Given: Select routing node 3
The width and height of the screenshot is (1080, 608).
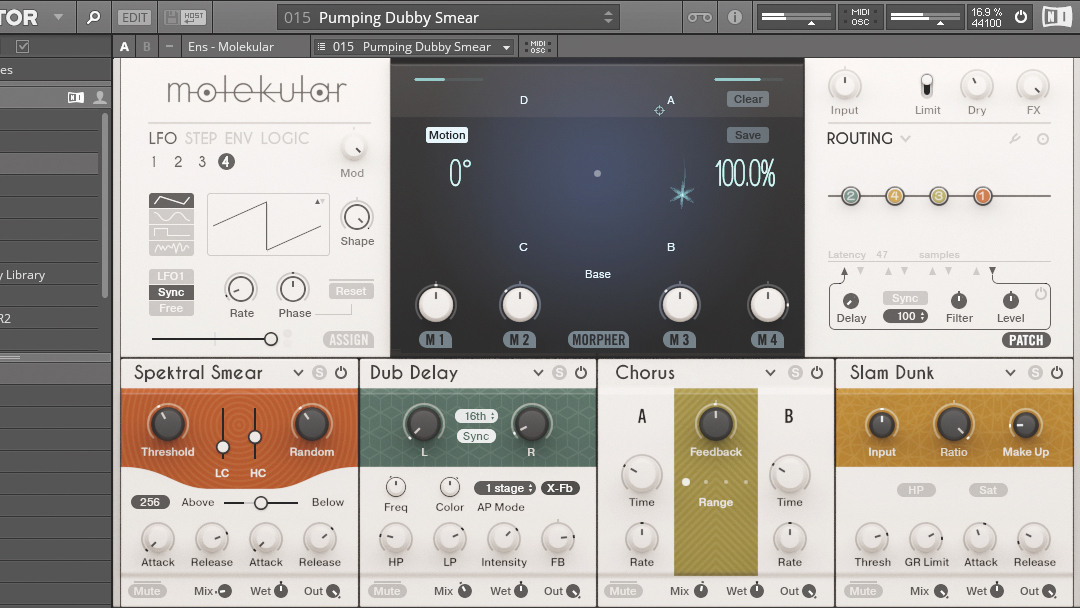Looking at the screenshot, I should 938,196.
